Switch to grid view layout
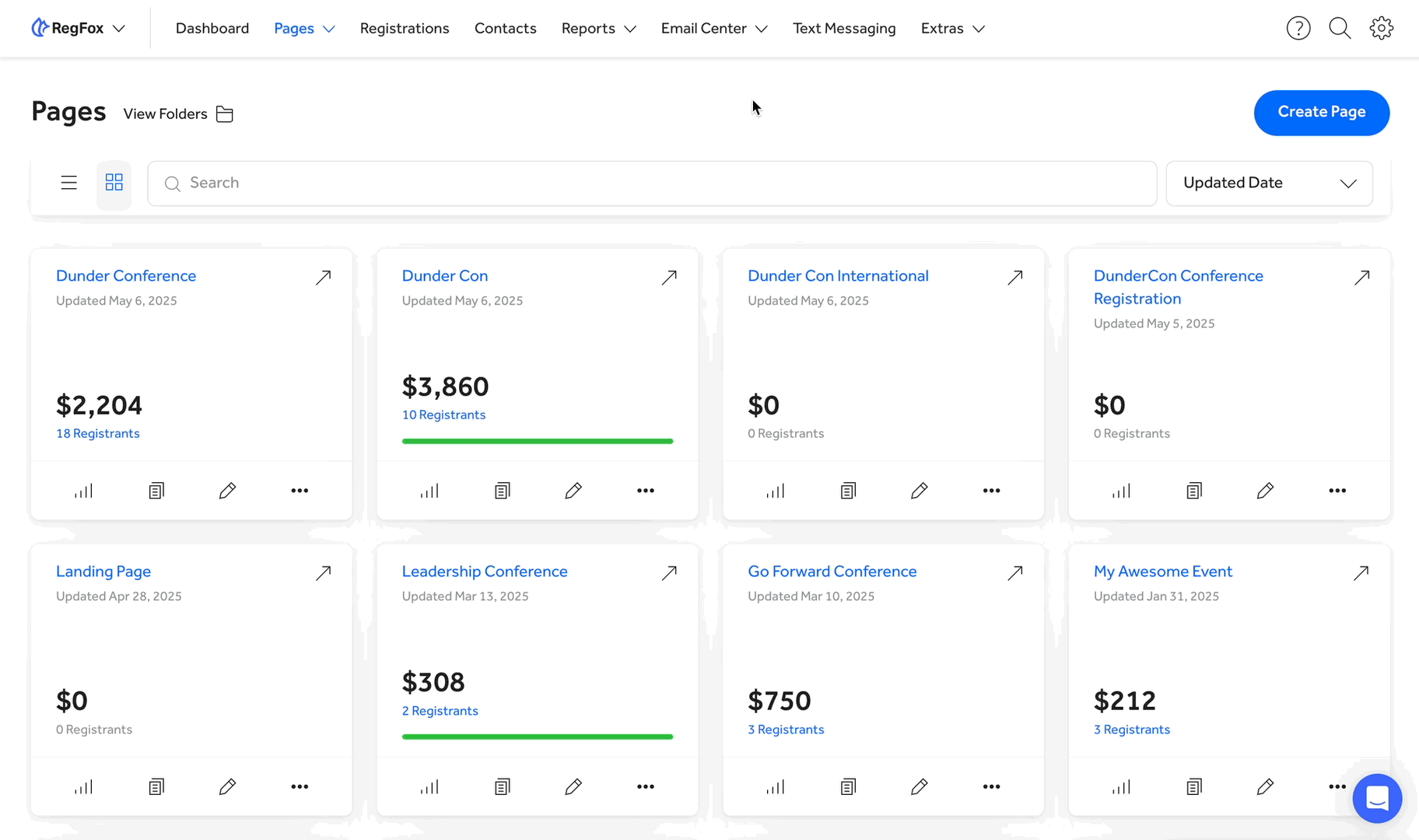 pos(114,183)
